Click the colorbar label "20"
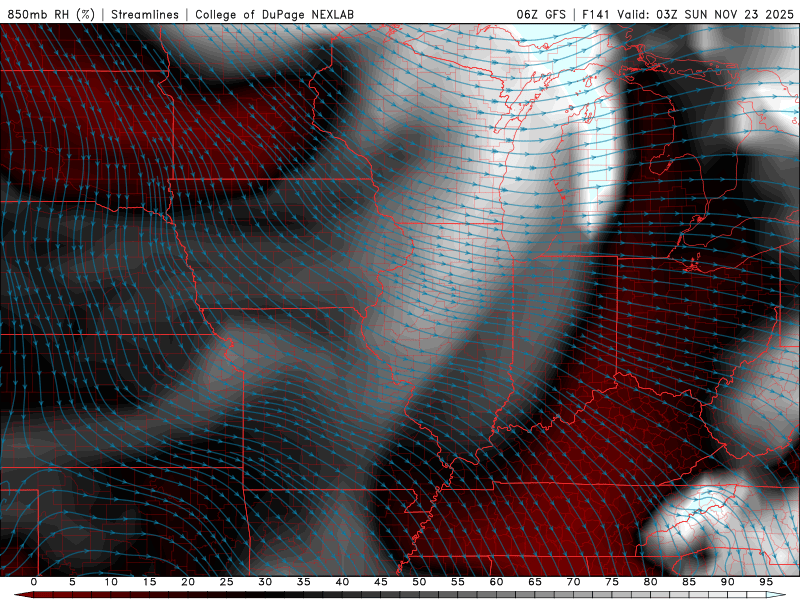Screen dimensions: 800x600 188,582
